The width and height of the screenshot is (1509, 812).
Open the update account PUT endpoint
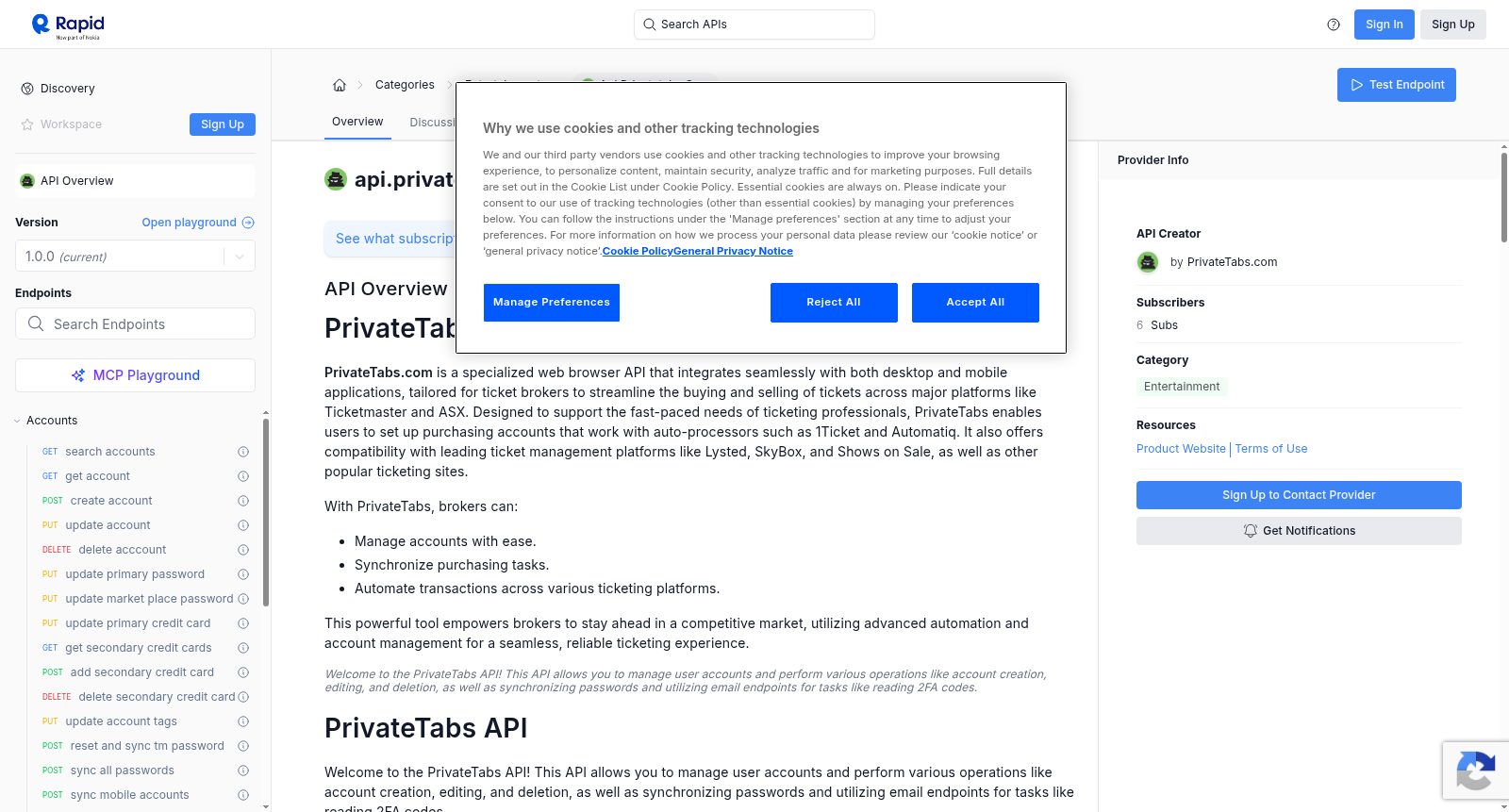[x=108, y=525]
